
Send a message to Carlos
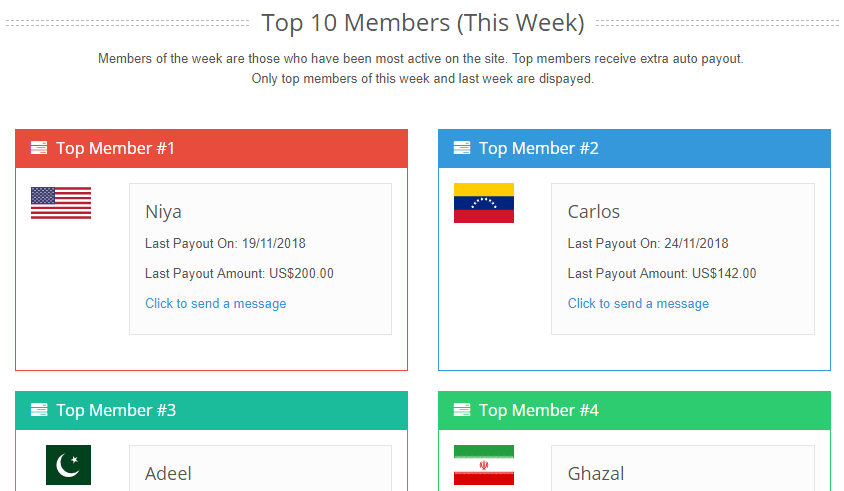(x=638, y=303)
